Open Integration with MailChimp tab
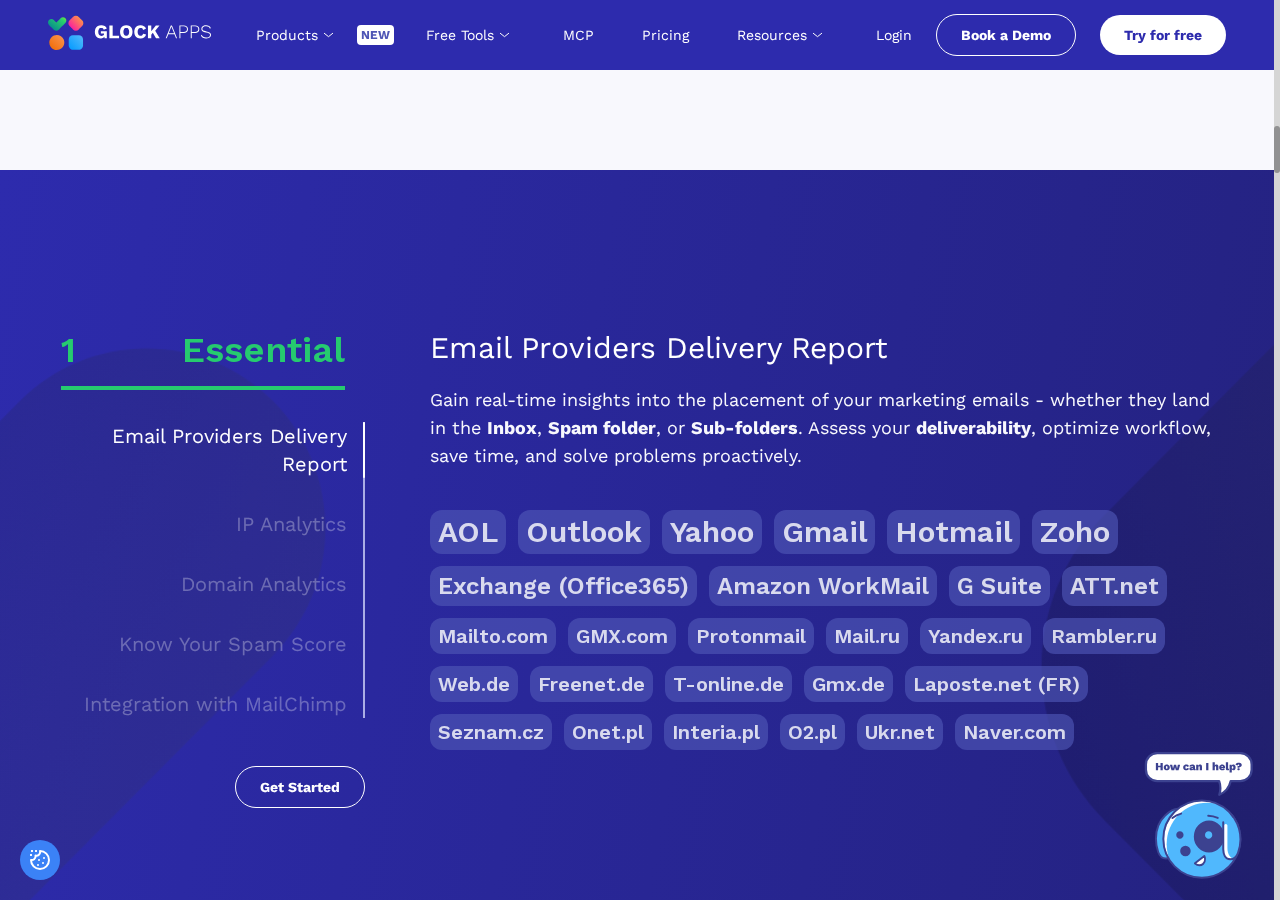 pyautogui.click(x=215, y=704)
